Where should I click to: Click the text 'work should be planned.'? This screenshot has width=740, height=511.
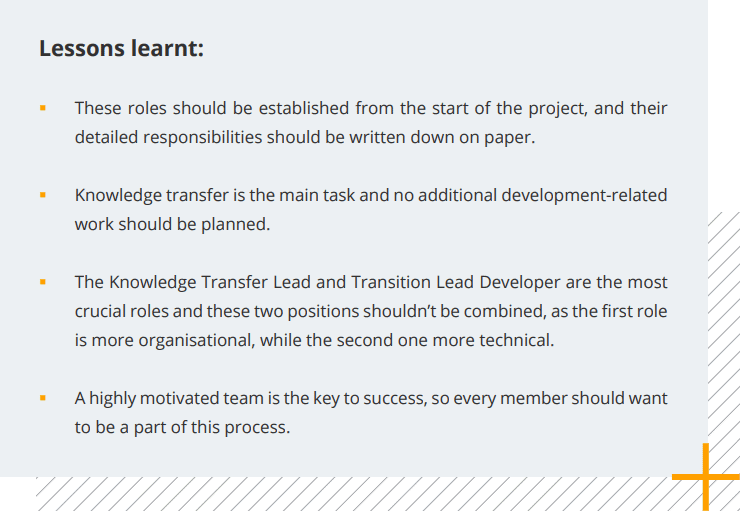(x=172, y=224)
